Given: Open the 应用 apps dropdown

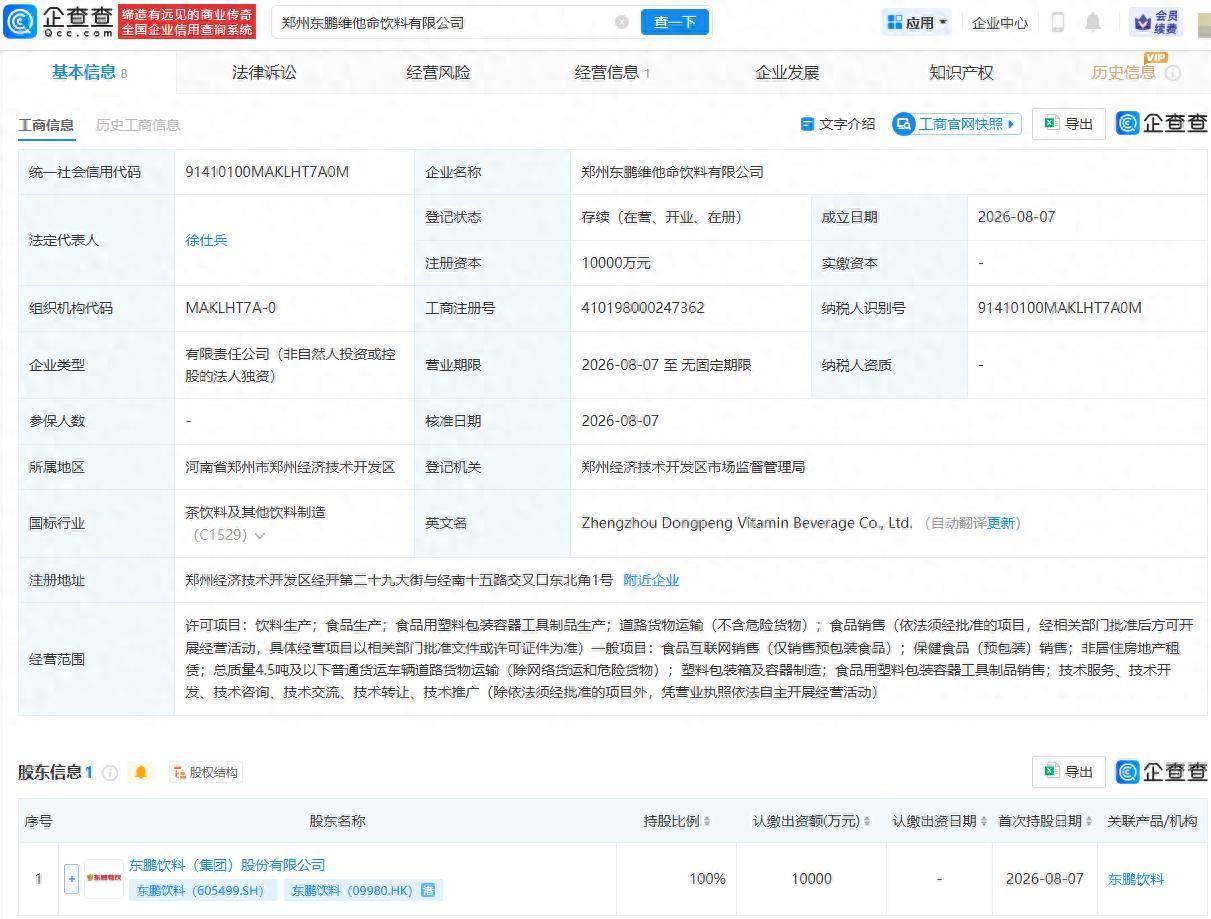Looking at the screenshot, I should 916,22.
